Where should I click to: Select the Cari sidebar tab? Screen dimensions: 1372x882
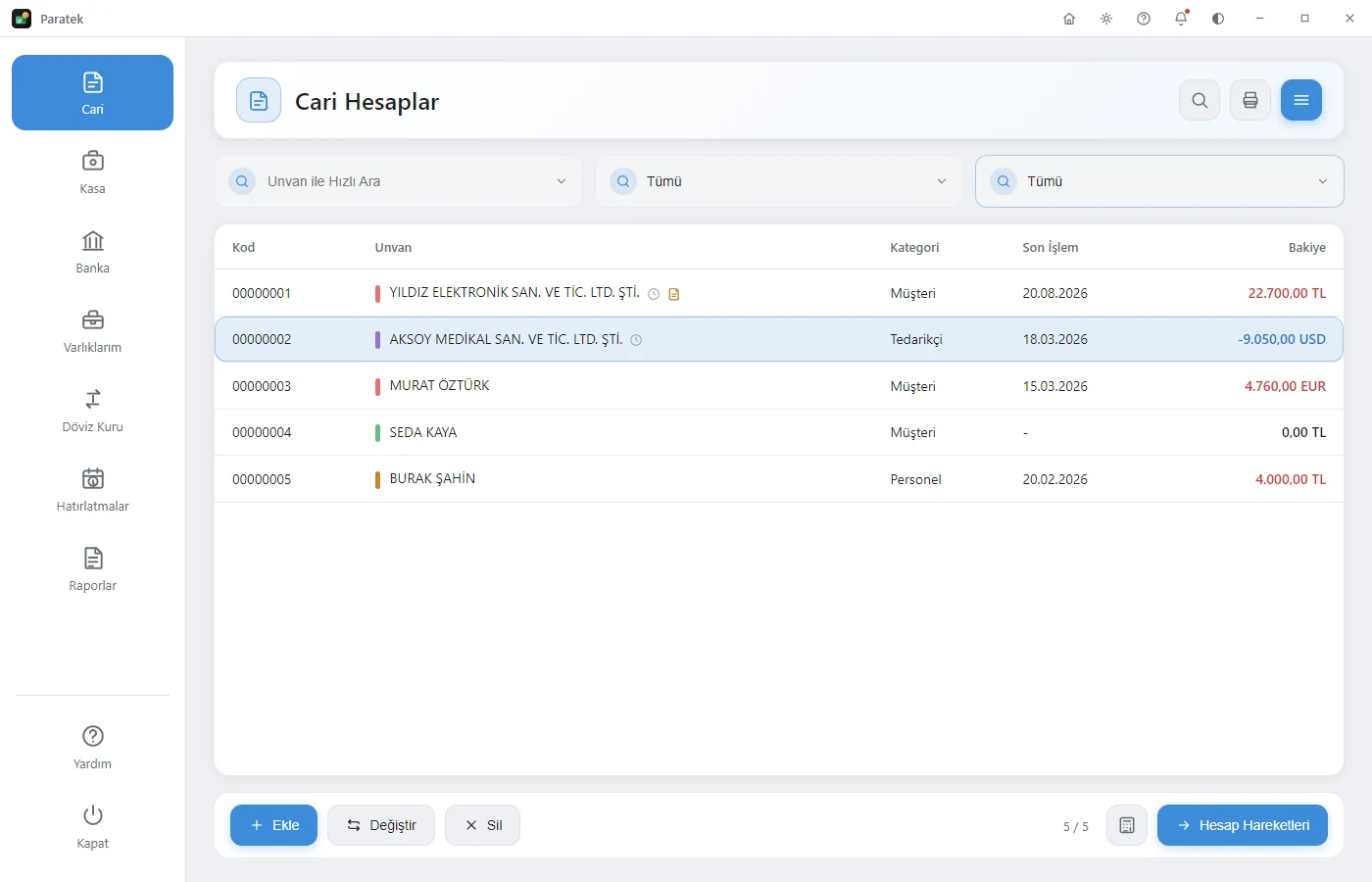[92, 93]
